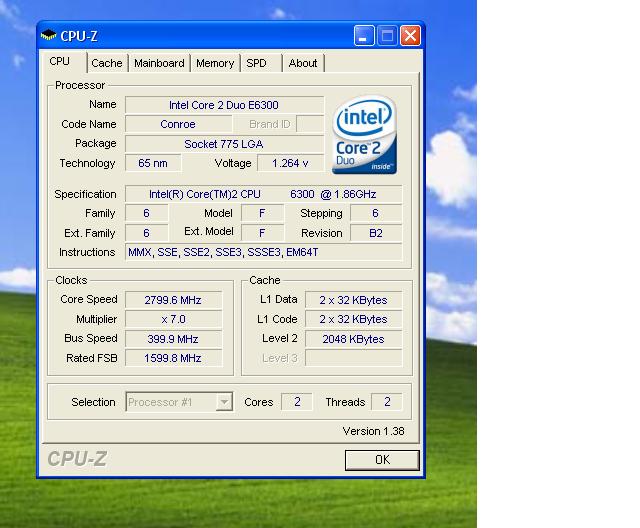The height and width of the screenshot is (528, 640).
Task: Click the Selection dropdown arrow
Action: click(x=224, y=402)
